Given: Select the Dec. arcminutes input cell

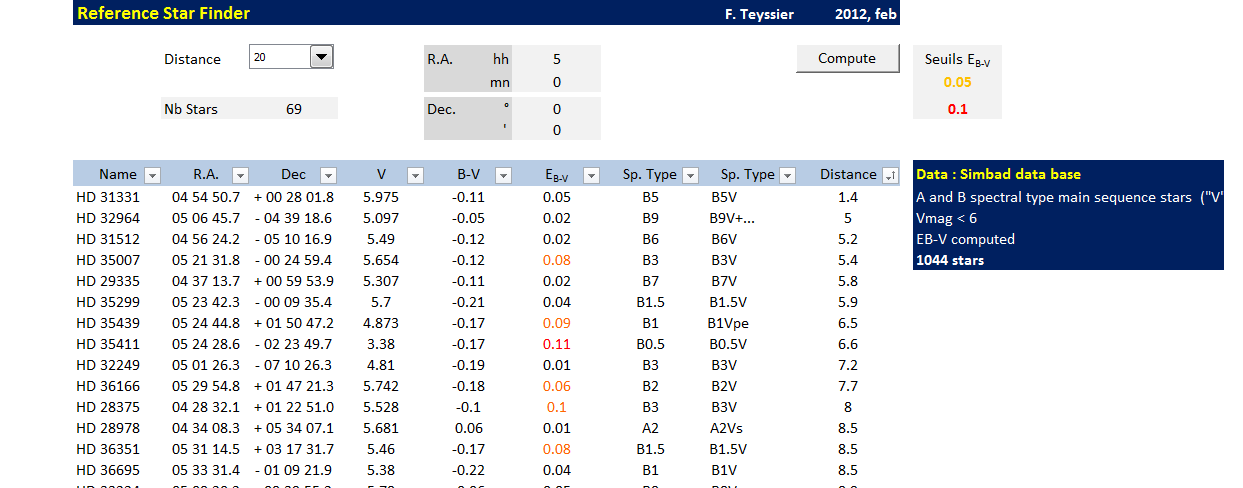Looking at the screenshot, I should pyautogui.click(x=557, y=130).
